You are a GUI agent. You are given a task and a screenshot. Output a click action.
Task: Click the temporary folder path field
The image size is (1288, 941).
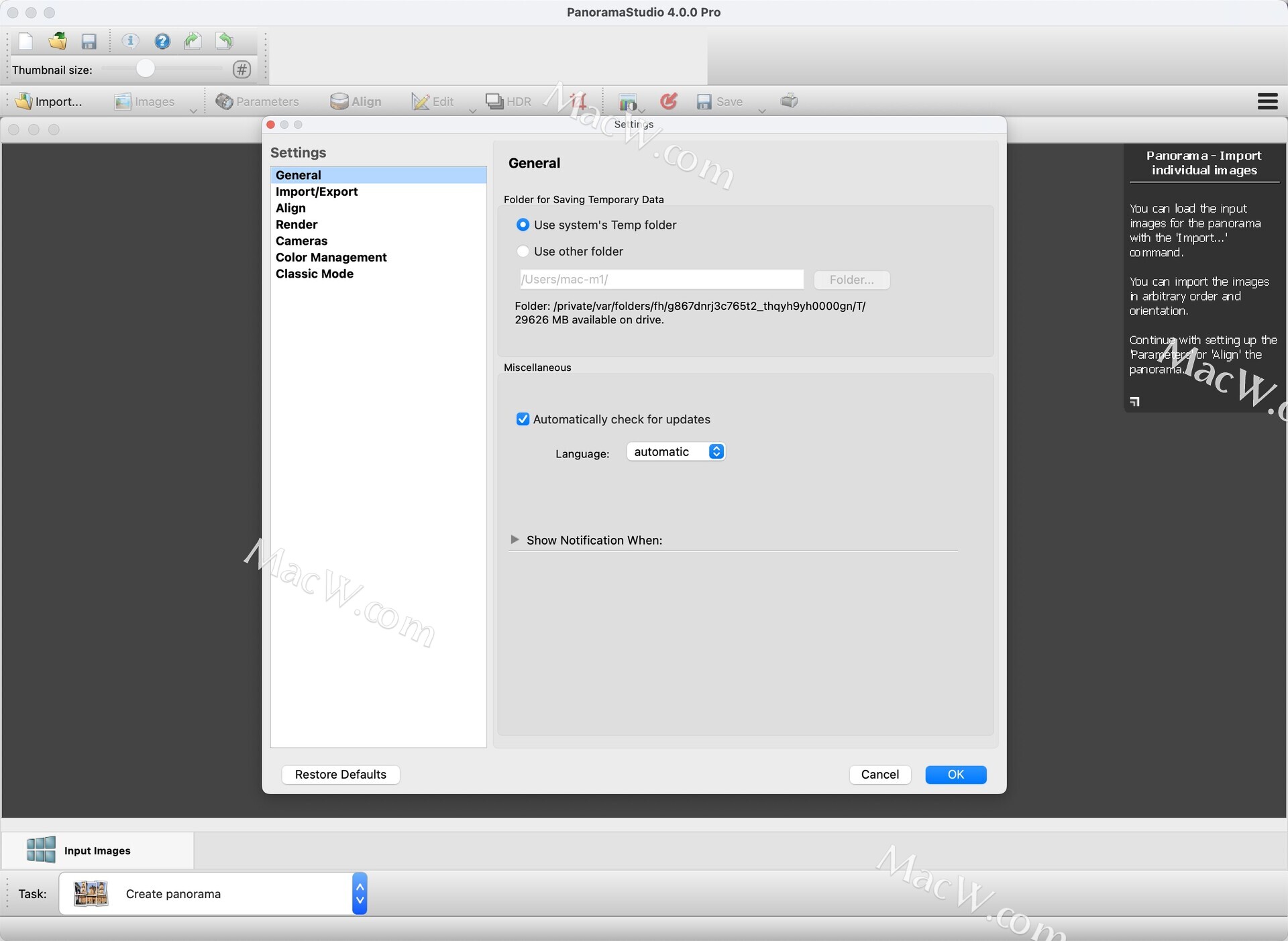coord(661,280)
